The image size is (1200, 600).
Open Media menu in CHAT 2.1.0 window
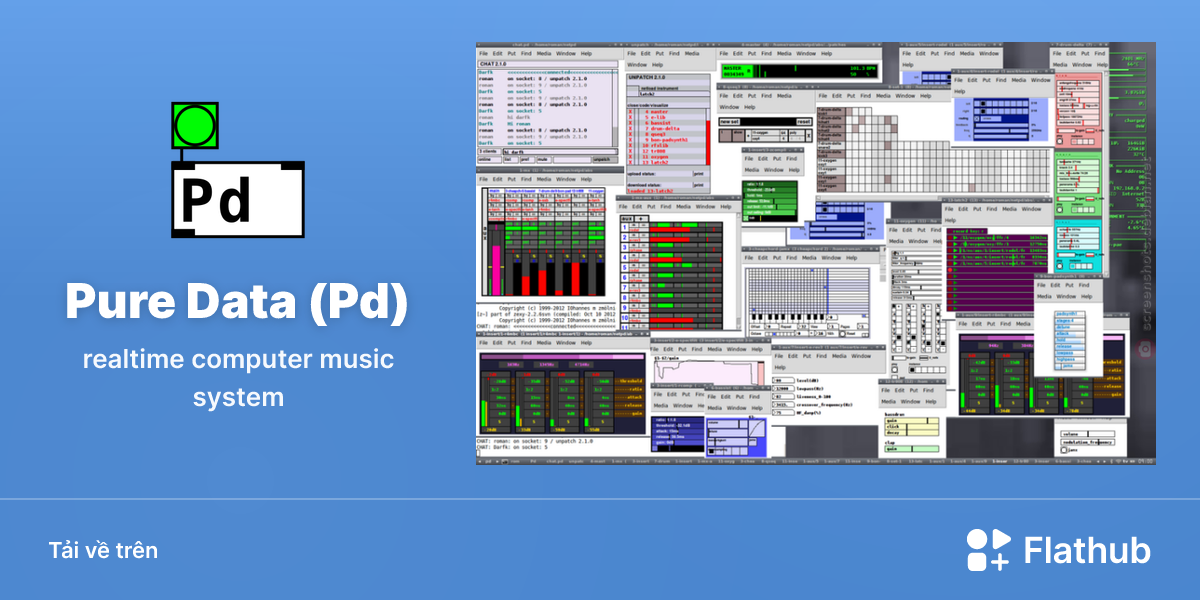click(x=544, y=53)
